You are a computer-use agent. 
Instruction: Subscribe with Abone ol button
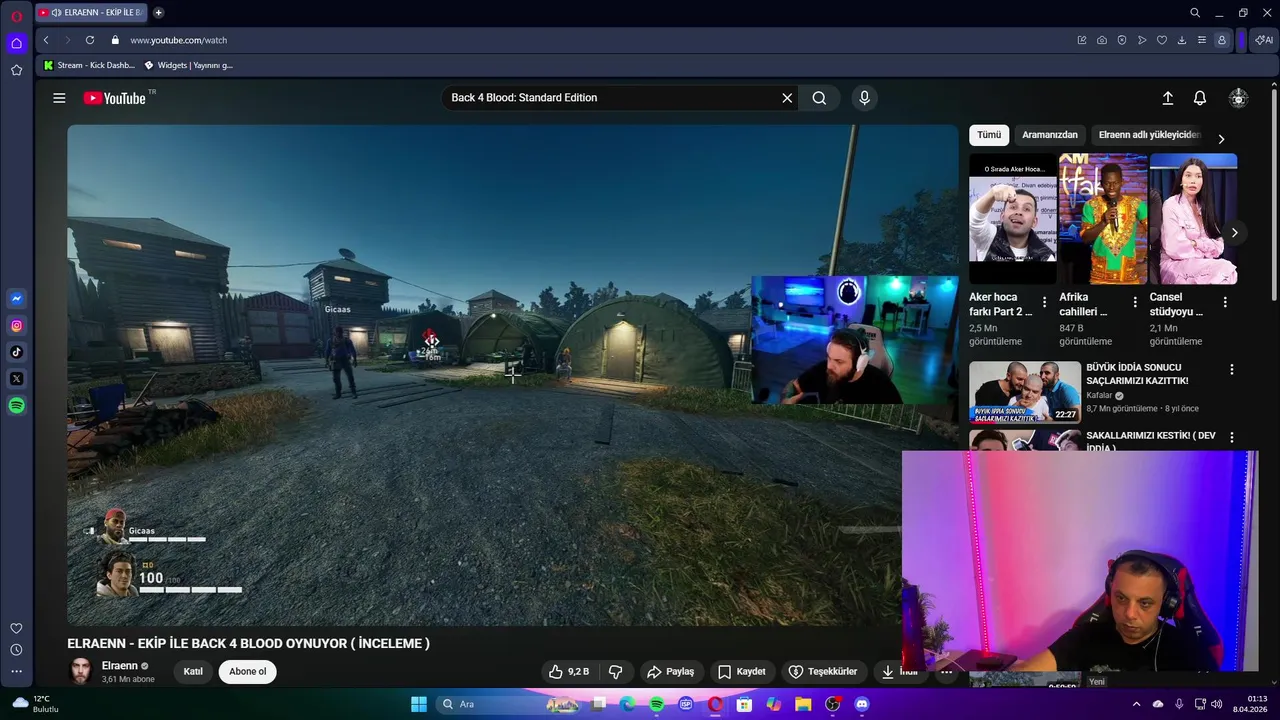(x=248, y=672)
